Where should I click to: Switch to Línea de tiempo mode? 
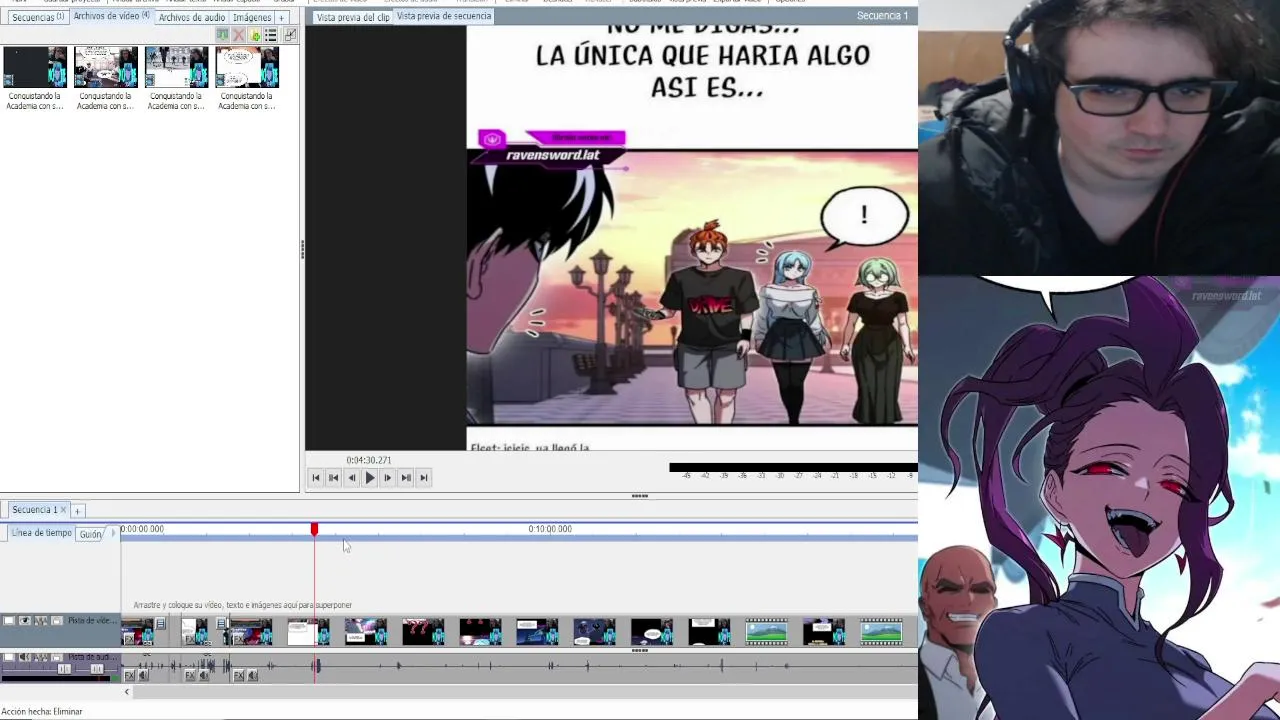41,533
